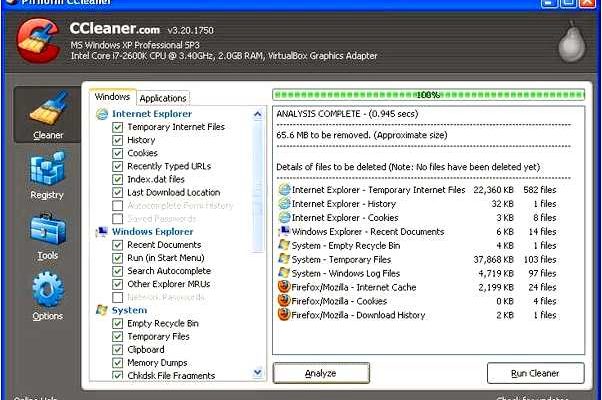Click the icon beside Windows Explorer - Recent Documents result
602x400 pixels.
284,231
